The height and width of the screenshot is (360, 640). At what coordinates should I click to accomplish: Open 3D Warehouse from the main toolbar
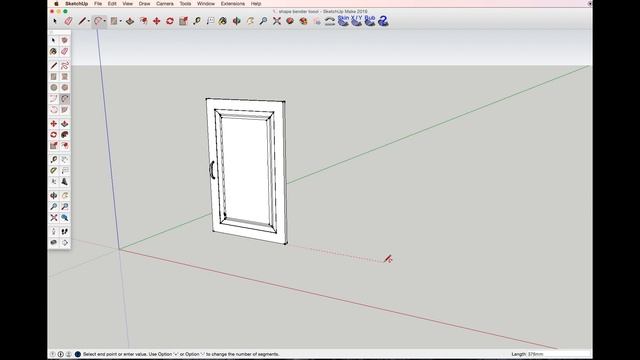pyautogui.click(x=290, y=21)
